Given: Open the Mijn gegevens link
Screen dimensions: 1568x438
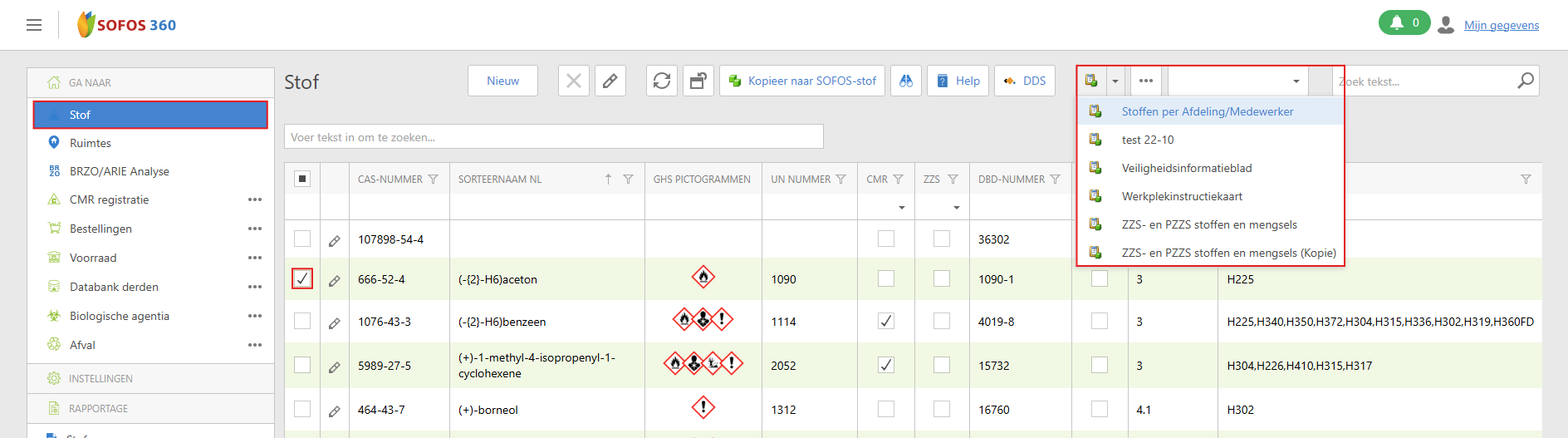Looking at the screenshot, I should click(x=1501, y=25).
